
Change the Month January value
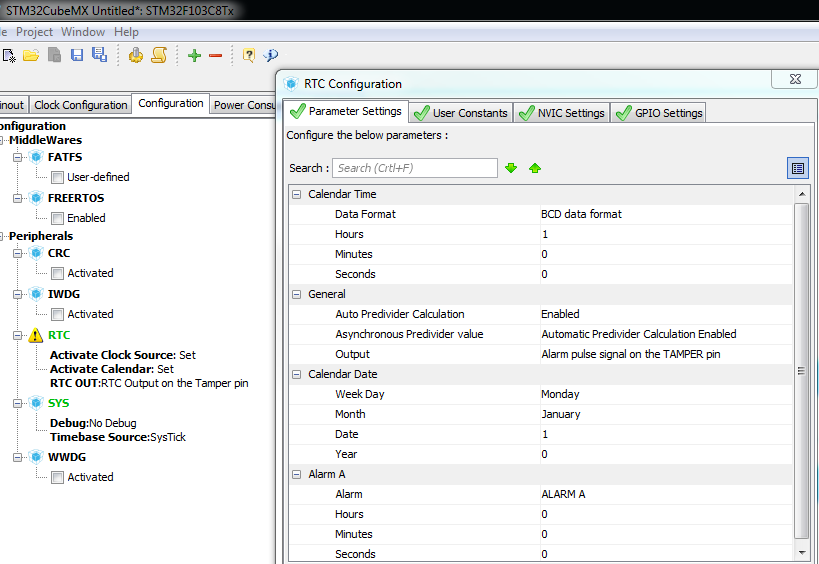(x=666, y=415)
